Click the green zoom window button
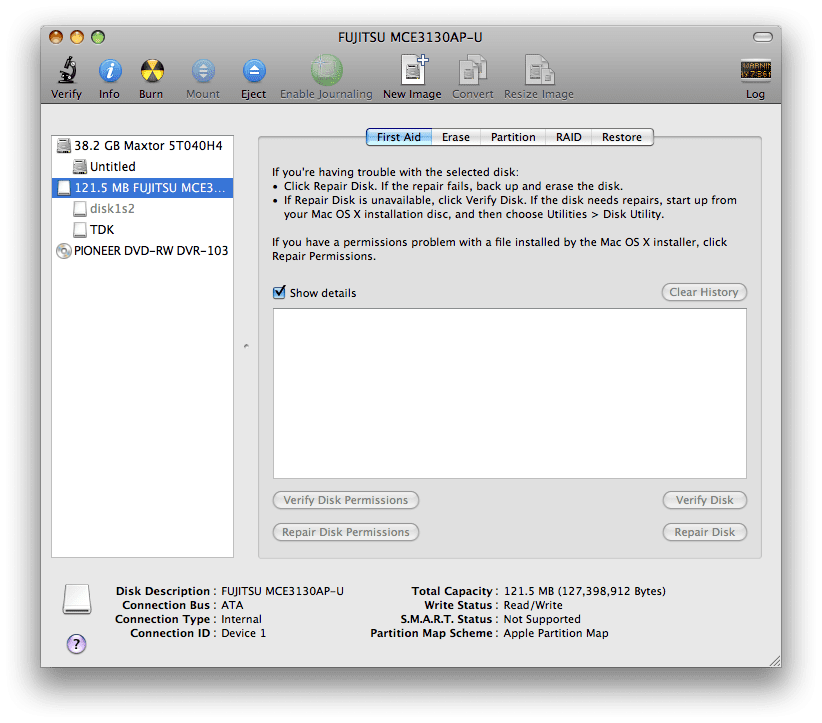822x723 pixels. coord(98,37)
